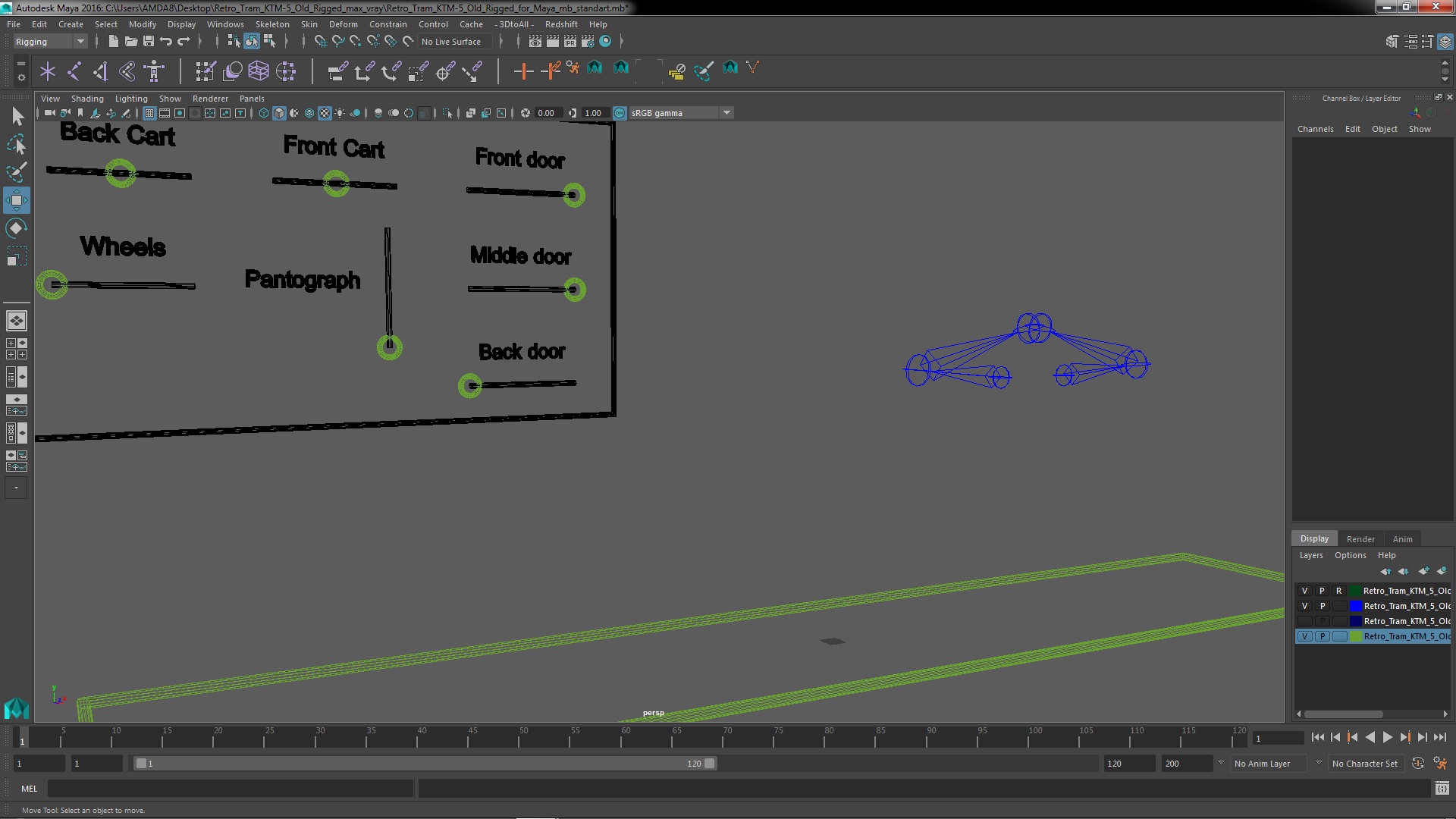Viewport: 1456px width, 819px height.
Task: Toggle V visibility of selected lime layer
Action: [x=1305, y=636]
